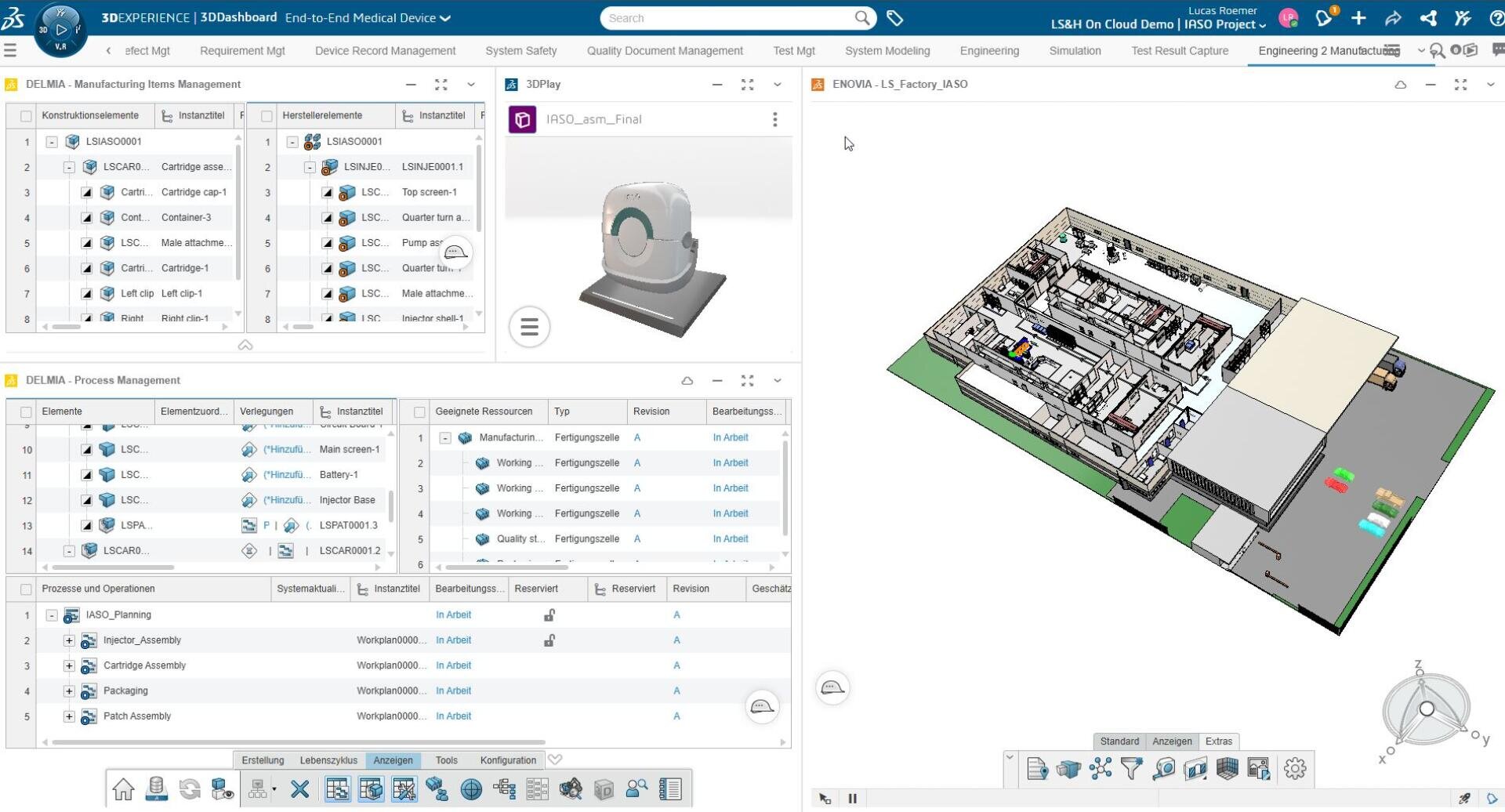Open the End-to-End Medical Device dashboard dropdown
This screenshot has width=1505, height=812.
(x=368, y=17)
